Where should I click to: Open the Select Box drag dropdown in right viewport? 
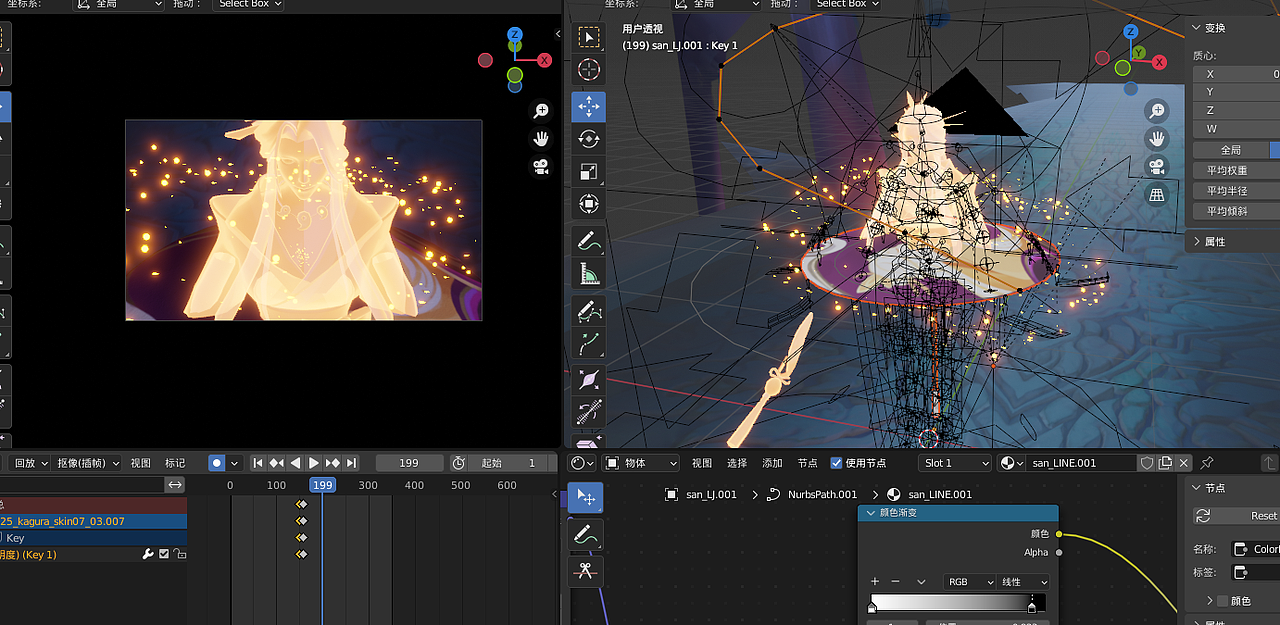pyautogui.click(x=847, y=4)
